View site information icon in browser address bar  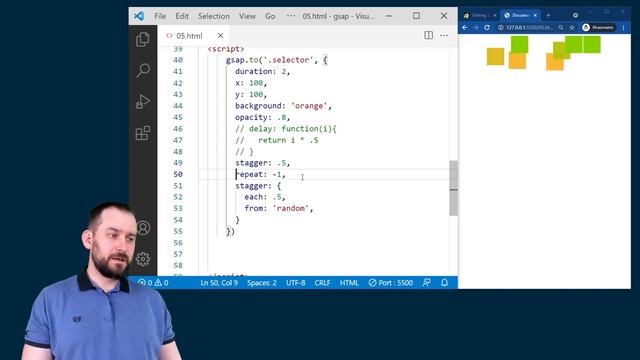coord(500,27)
